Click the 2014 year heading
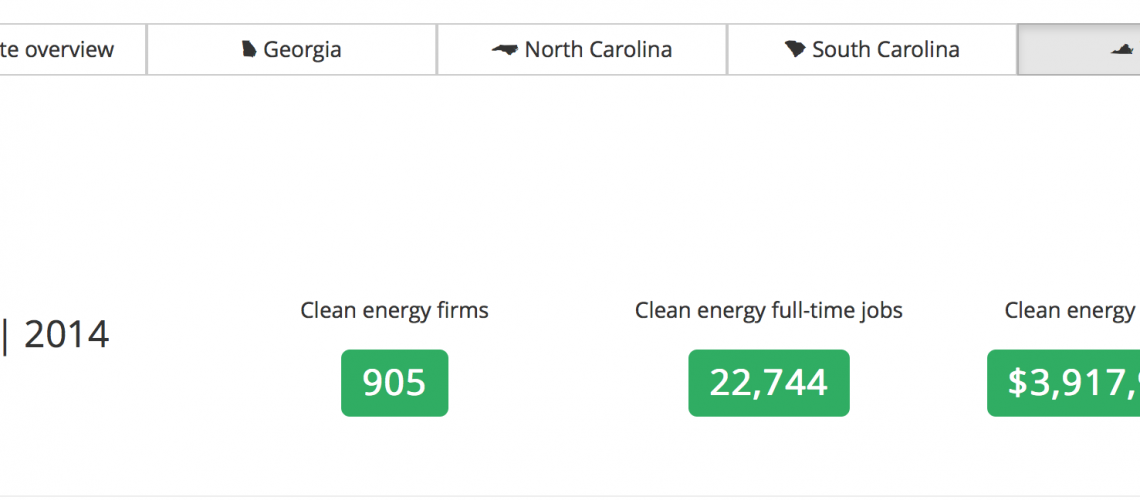The height and width of the screenshot is (500, 1140). tap(66, 335)
